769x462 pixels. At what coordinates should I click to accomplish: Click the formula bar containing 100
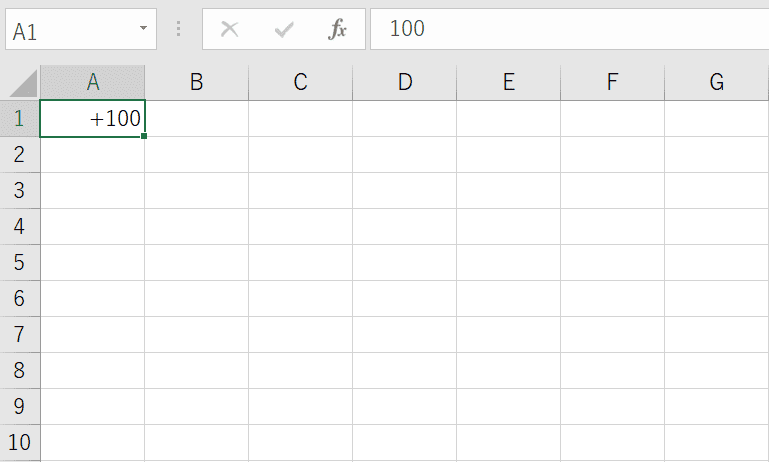tap(569, 29)
